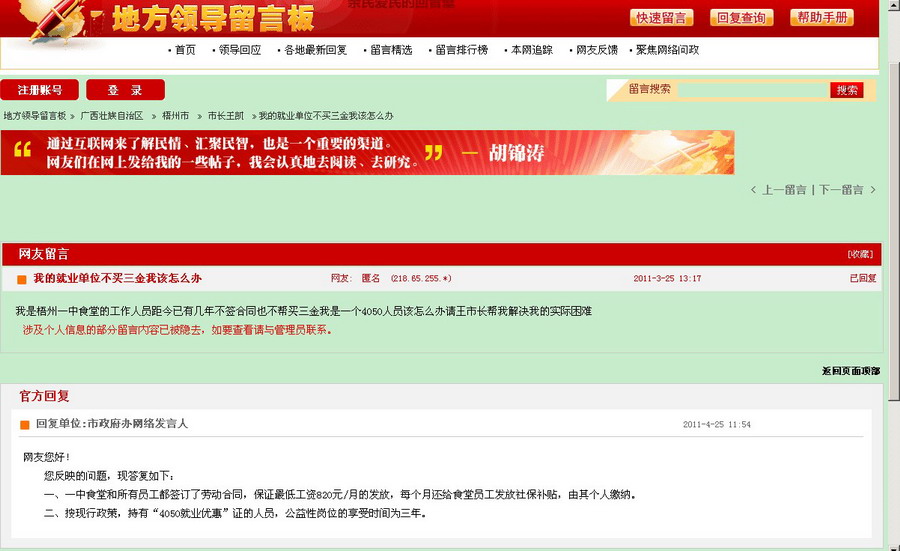The width and height of the screenshot is (900, 551).
Task: Click the 注册账号 register button
Action: click(40, 90)
